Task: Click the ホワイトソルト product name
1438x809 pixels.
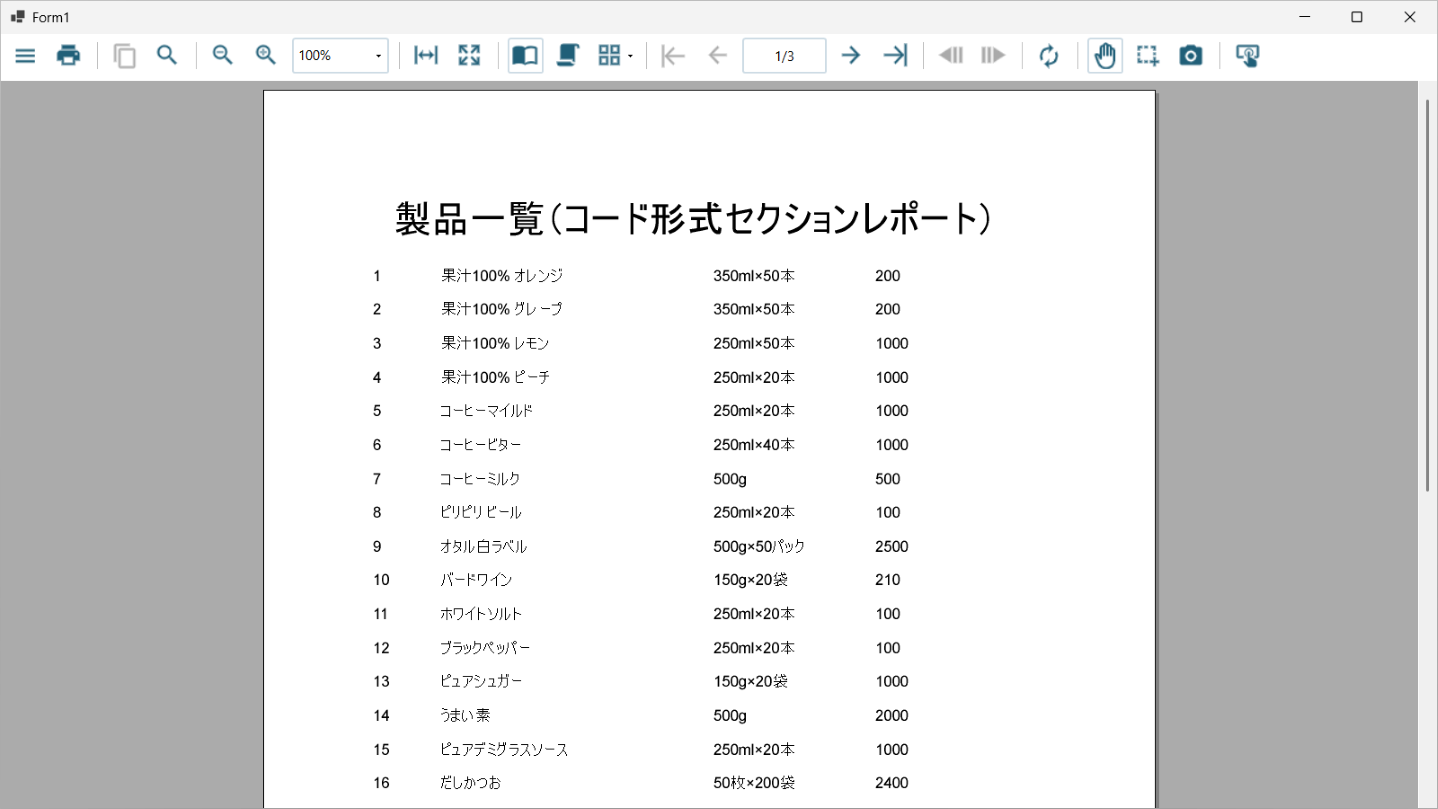Action: [x=481, y=614]
